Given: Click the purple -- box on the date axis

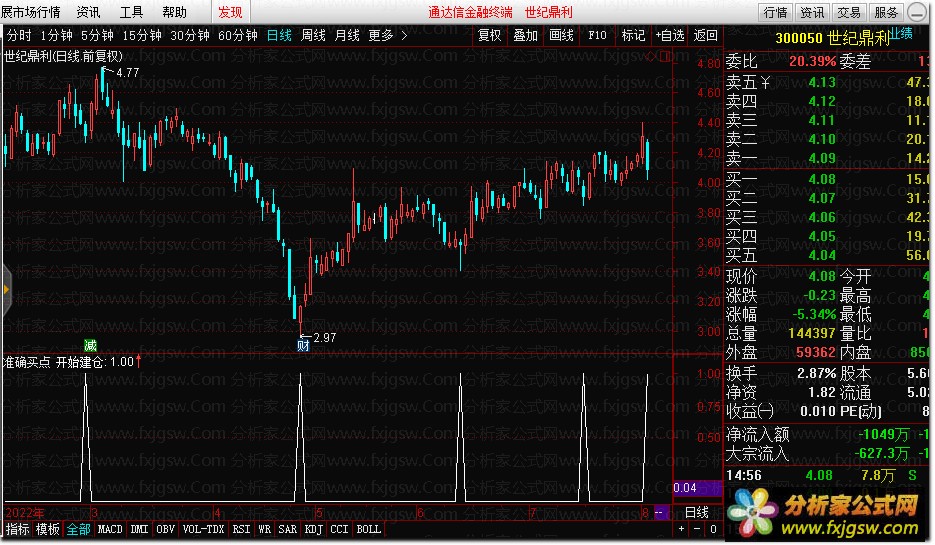Looking at the screenshot, I should coord(661,512).
